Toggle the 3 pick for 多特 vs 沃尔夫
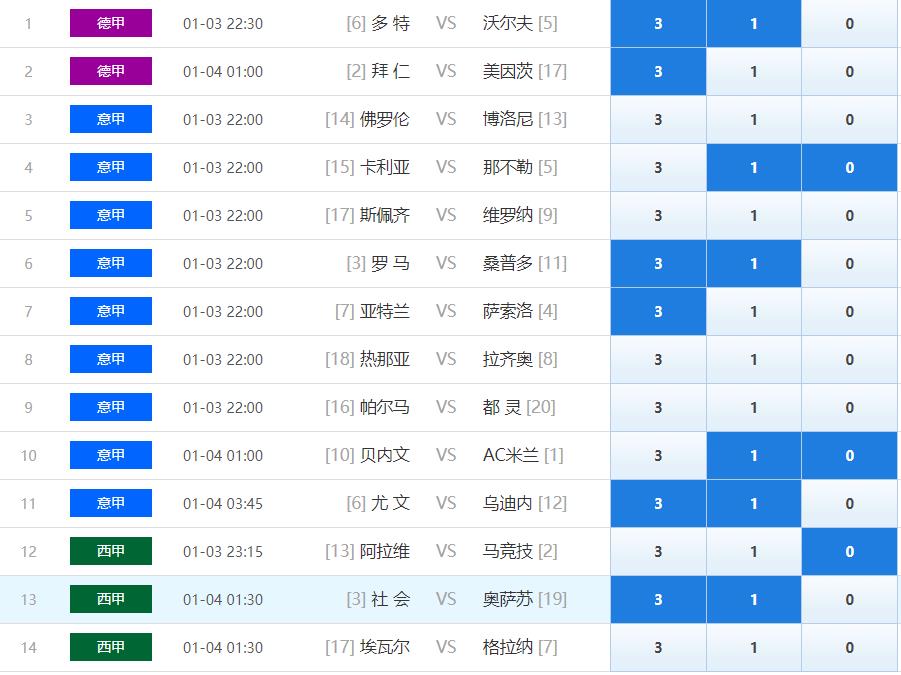The image size is (901, 675). 658,24
